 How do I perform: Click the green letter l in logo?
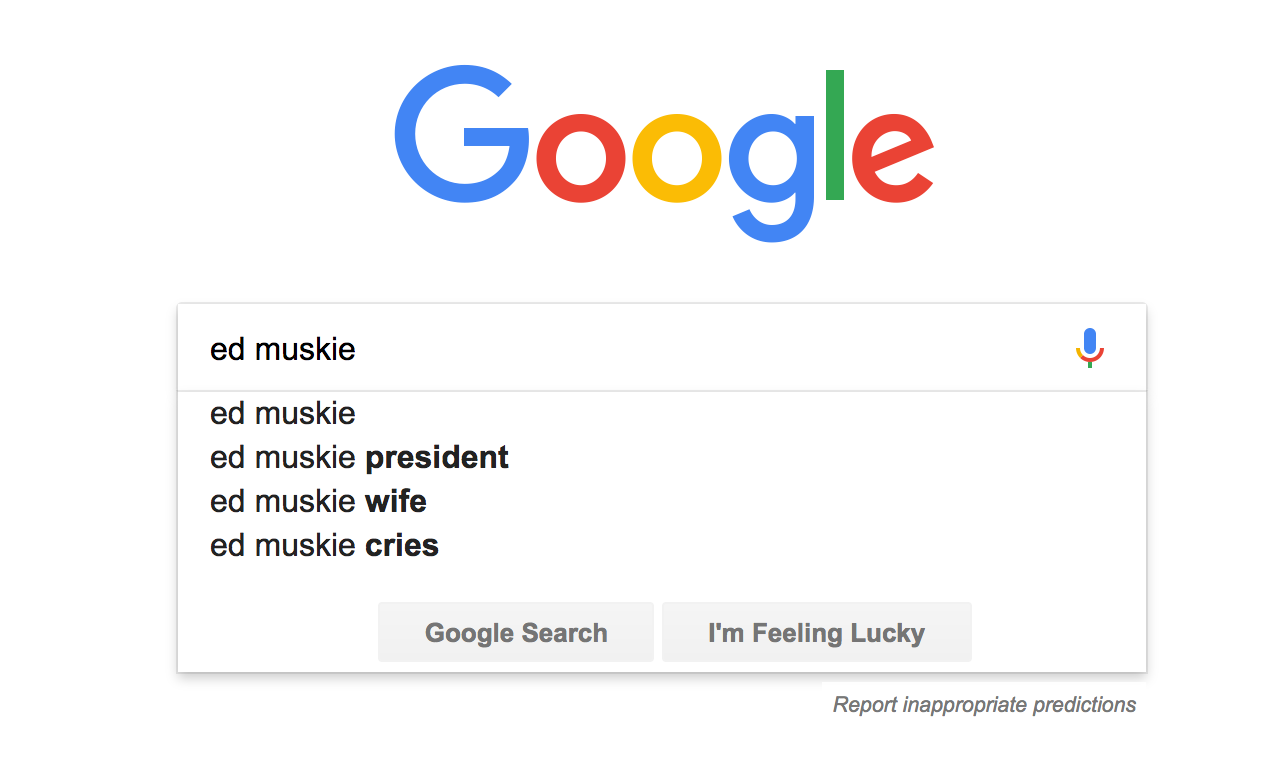[x=835, y=135]
